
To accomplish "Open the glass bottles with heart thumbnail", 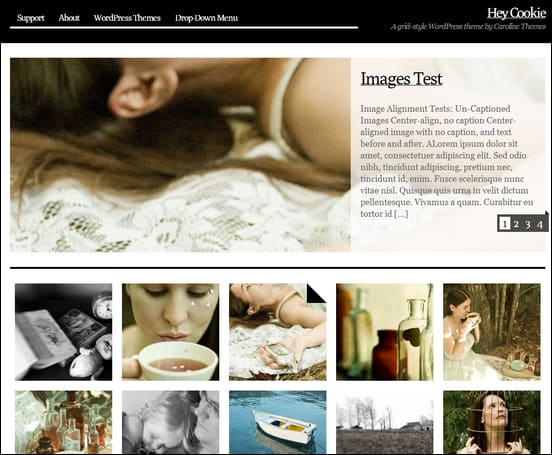I will tap(384, 332).
